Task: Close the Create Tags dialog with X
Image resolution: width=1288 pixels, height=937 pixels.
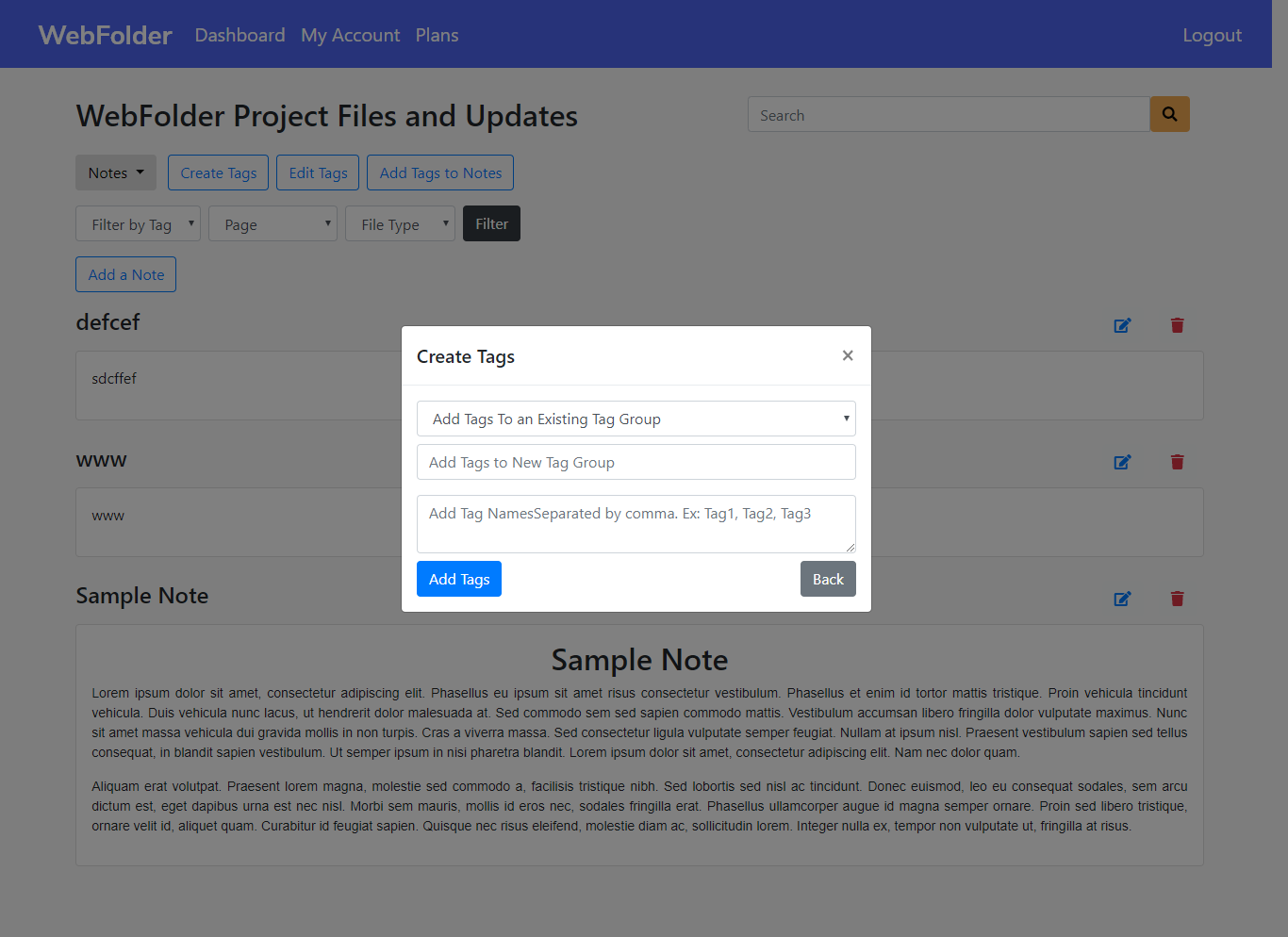Action: pos(848,355)
